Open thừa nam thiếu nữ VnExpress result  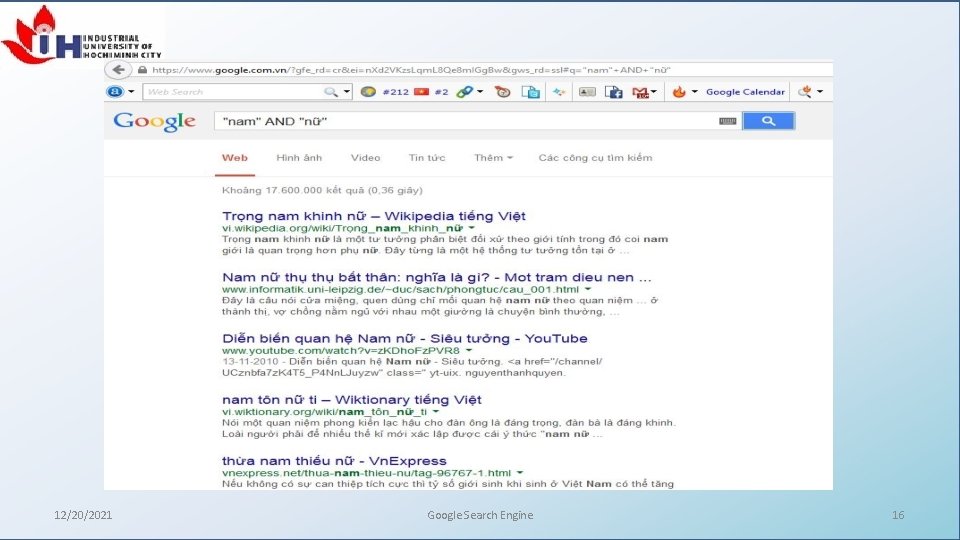334,461
